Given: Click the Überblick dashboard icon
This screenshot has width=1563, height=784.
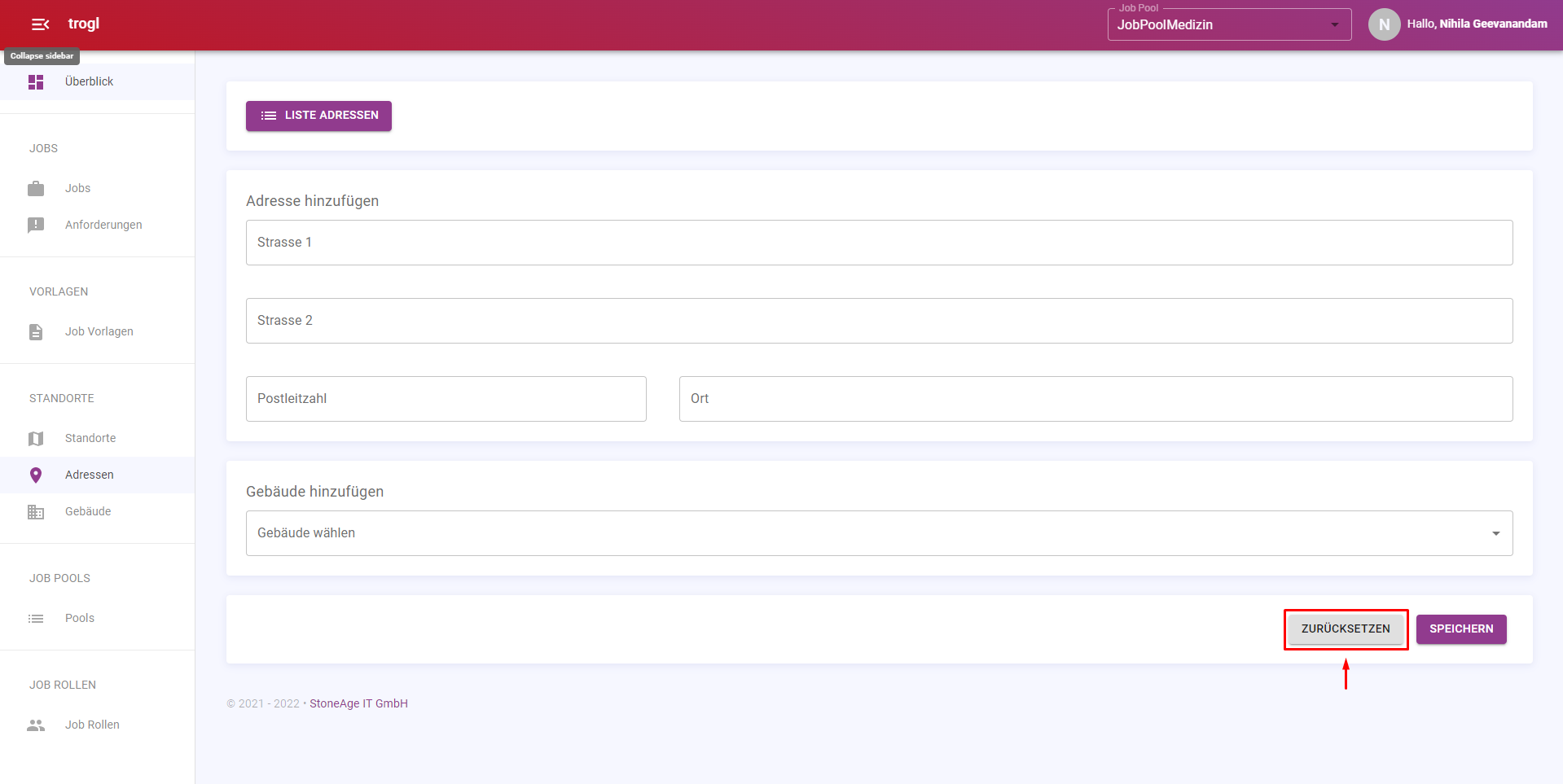Looking at the screenshot, I should (36, 82).
